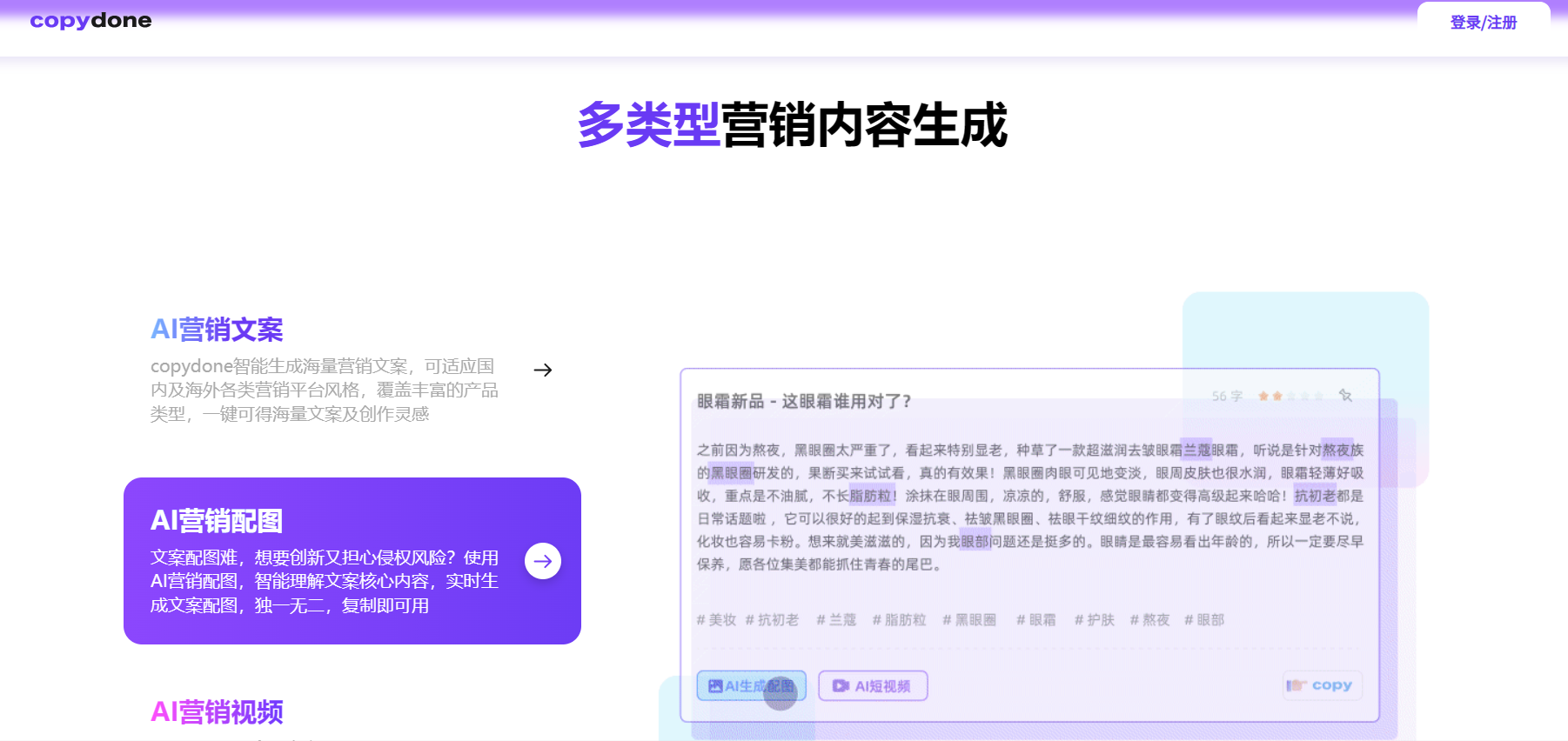The width and height of the screenshot is (1568, 741).
Task: Click the AI生成配图 image button
Action: pos(751,686)
